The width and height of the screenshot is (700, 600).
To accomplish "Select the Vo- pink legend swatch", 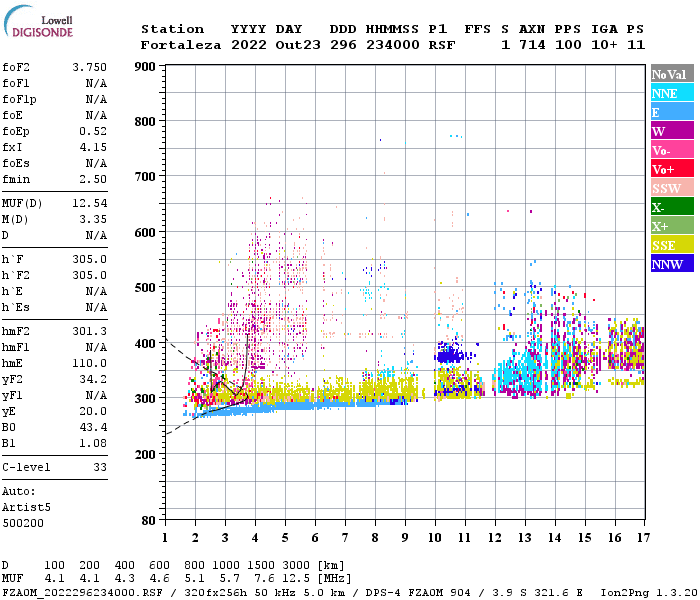I will (x=672, y=150).
